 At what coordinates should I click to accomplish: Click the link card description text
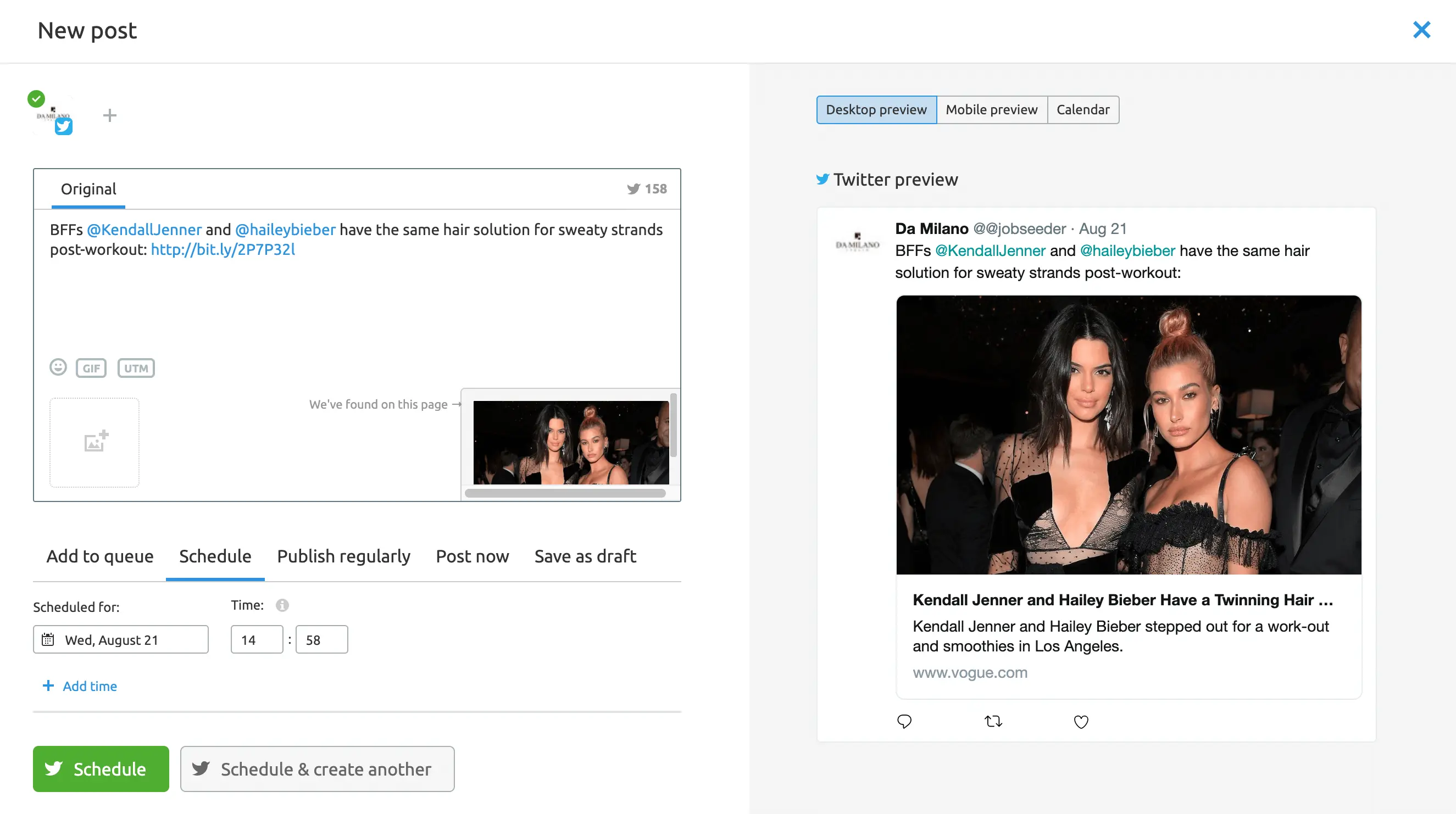(x=1120, y=636)
